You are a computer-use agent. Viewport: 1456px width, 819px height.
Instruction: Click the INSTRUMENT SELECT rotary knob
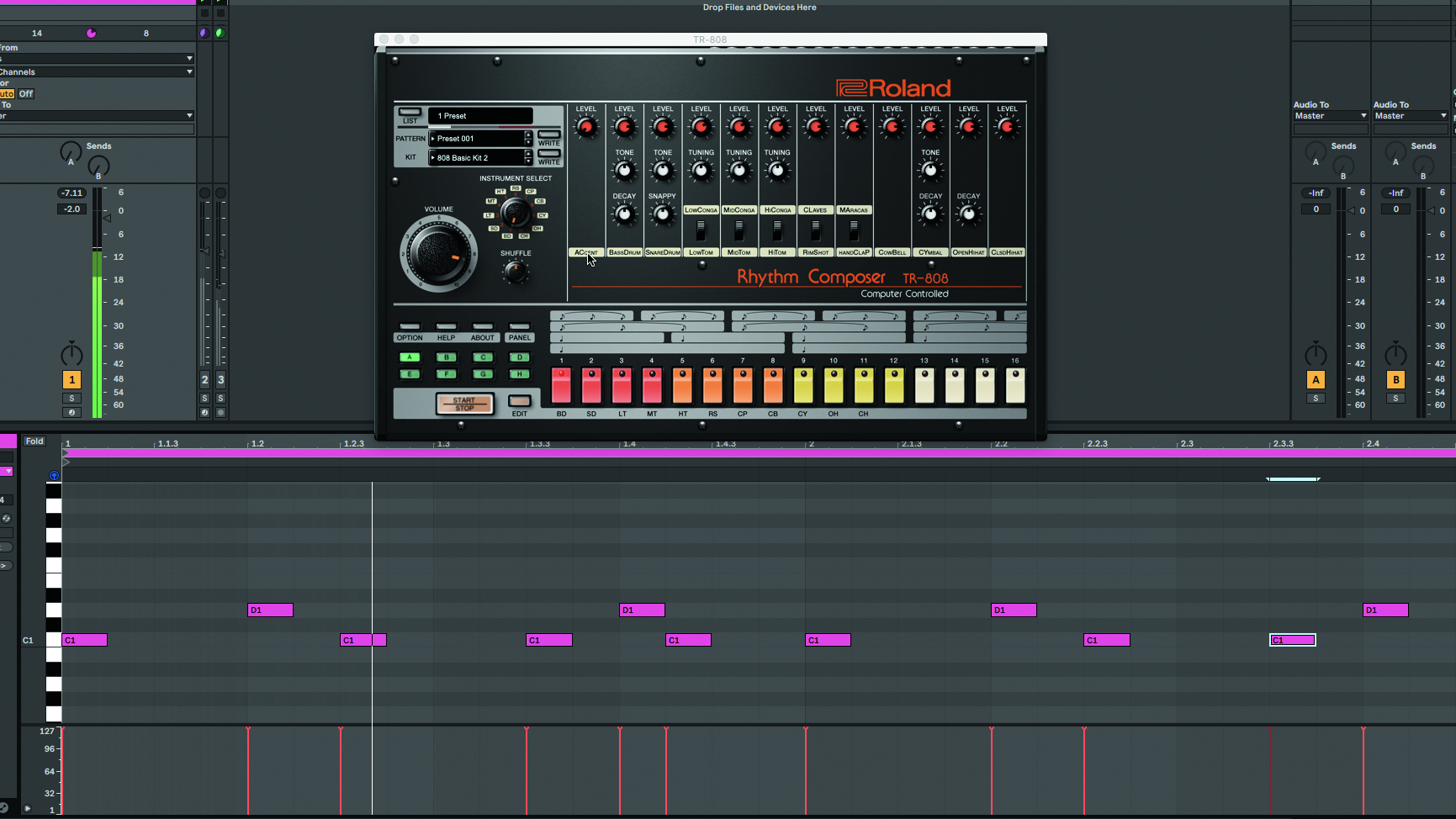tap(515, 214)
